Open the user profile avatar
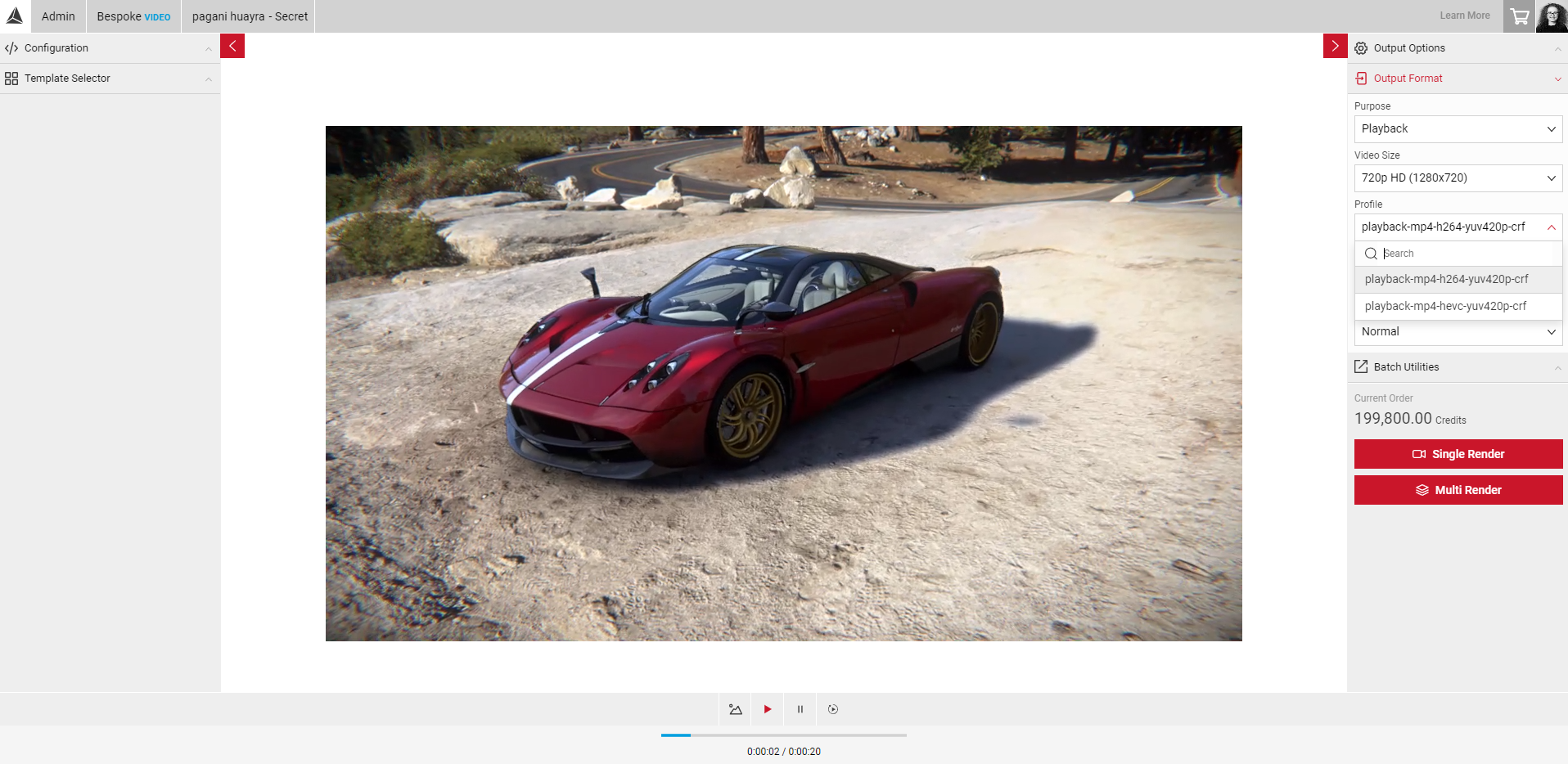This screenshot has height=764, width=1568. [1552, 16]
